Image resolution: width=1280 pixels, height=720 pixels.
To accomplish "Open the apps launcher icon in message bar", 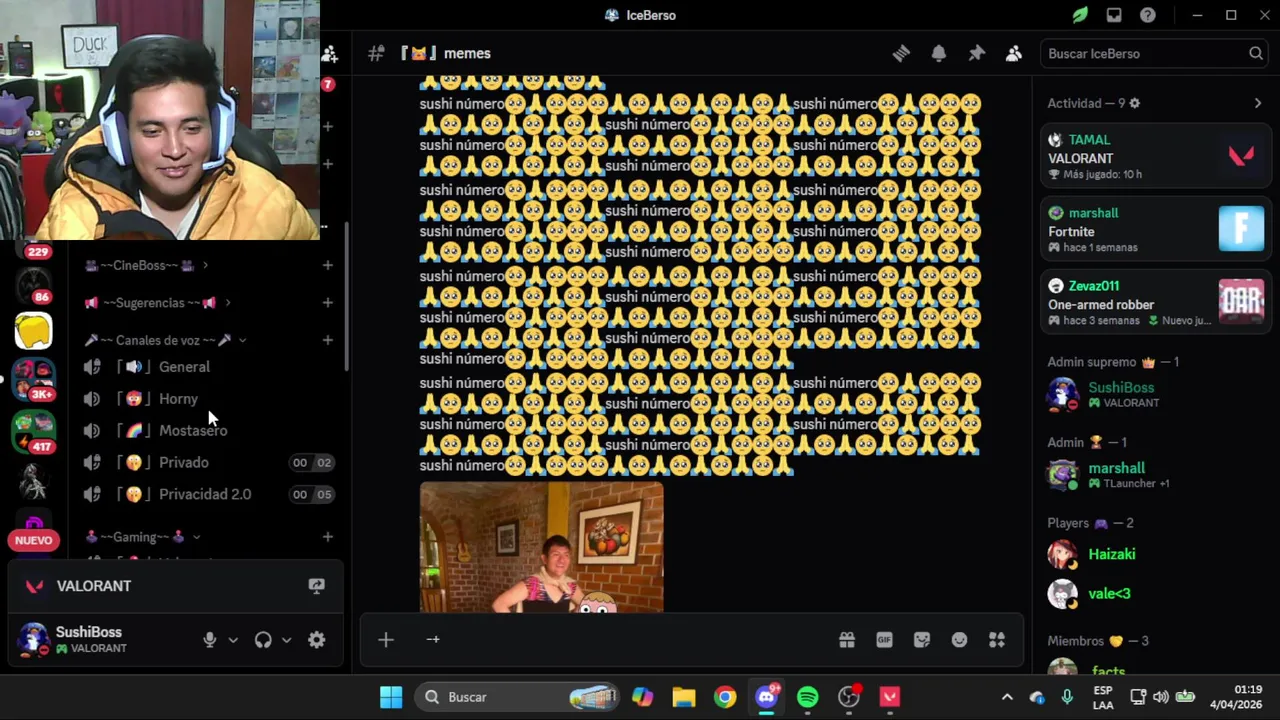I will [x=997, y=640].
